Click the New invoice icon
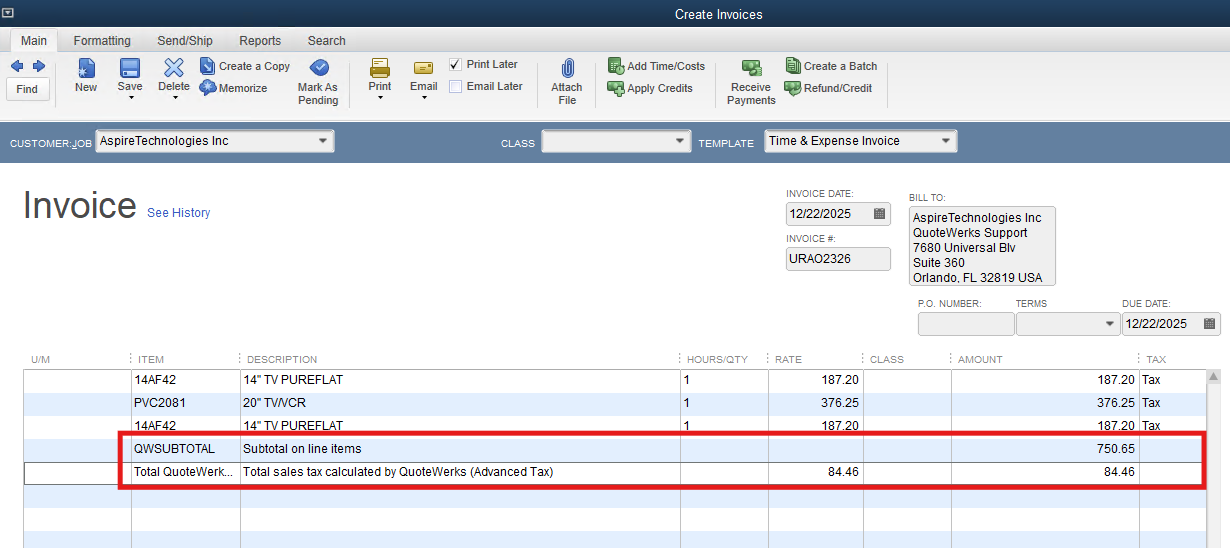This screenshot has height=548, width=1230. [86, 68]
